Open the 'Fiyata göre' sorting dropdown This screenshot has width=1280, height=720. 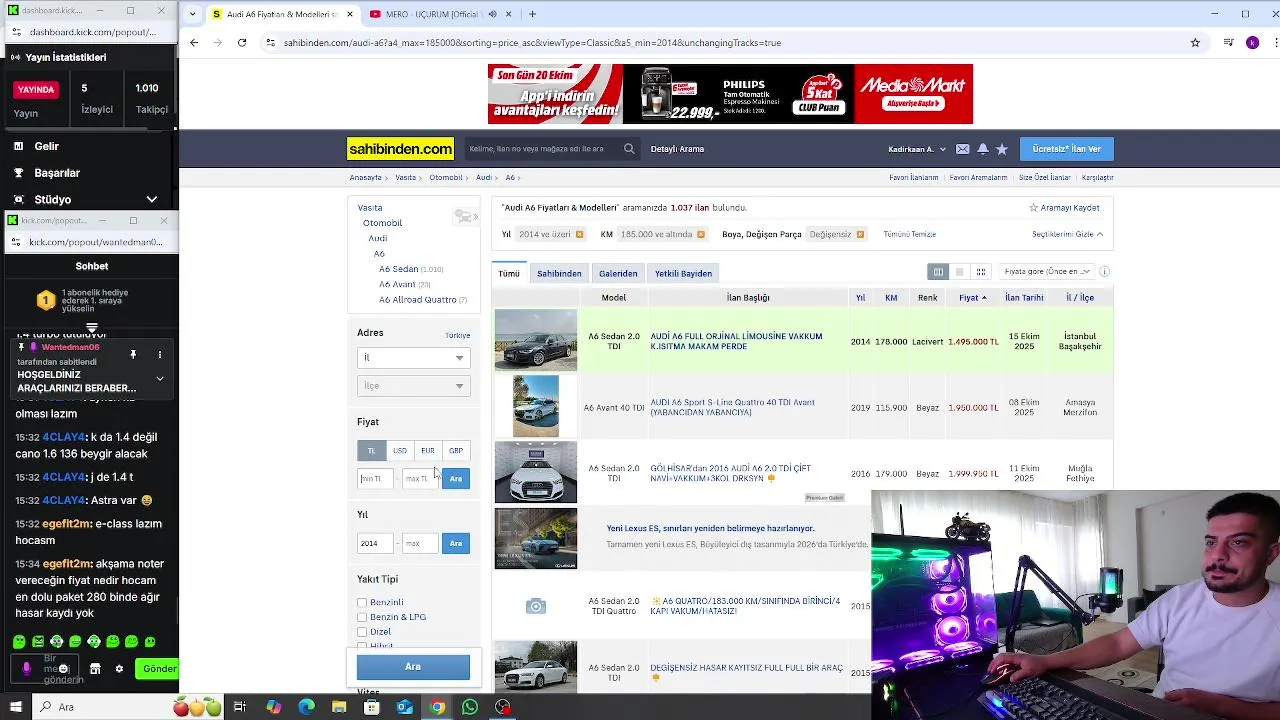(1046, 271)
